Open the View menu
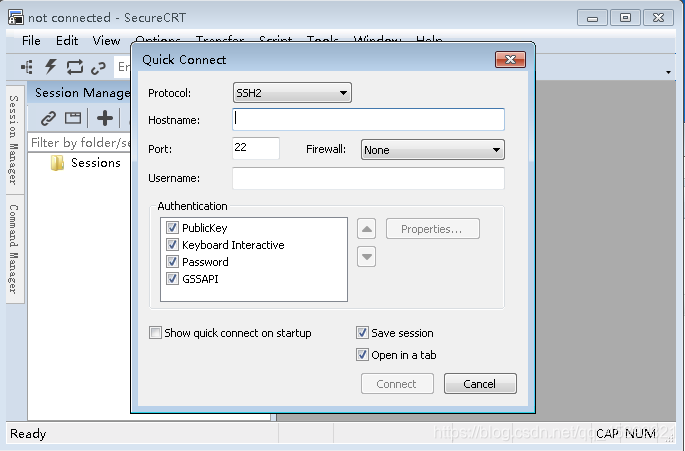Image resolution: width=685 pixels, height=451 pixels. coord(106,41)
